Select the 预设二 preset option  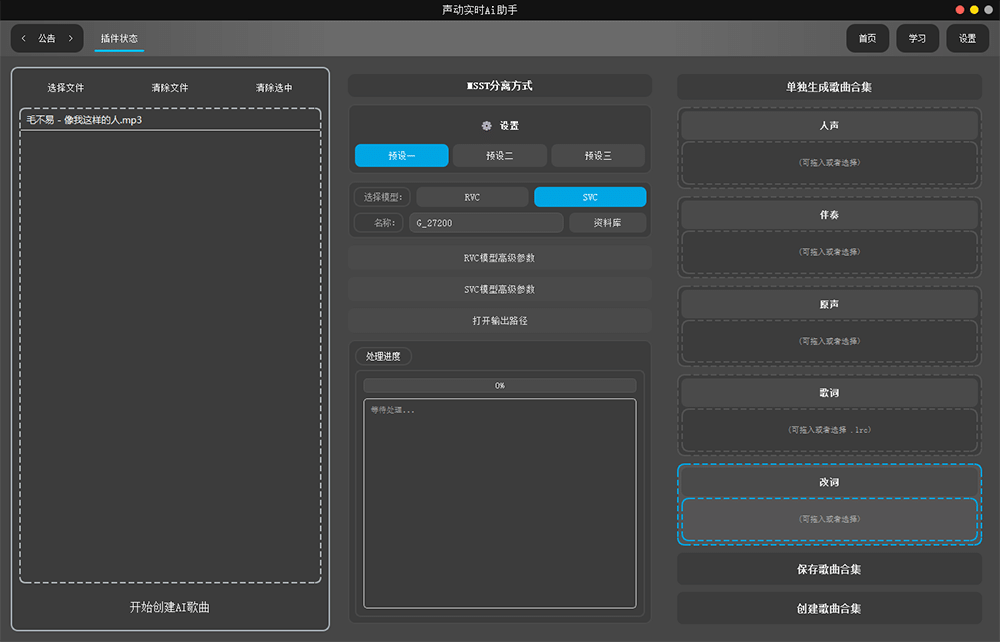coord(499,156)
